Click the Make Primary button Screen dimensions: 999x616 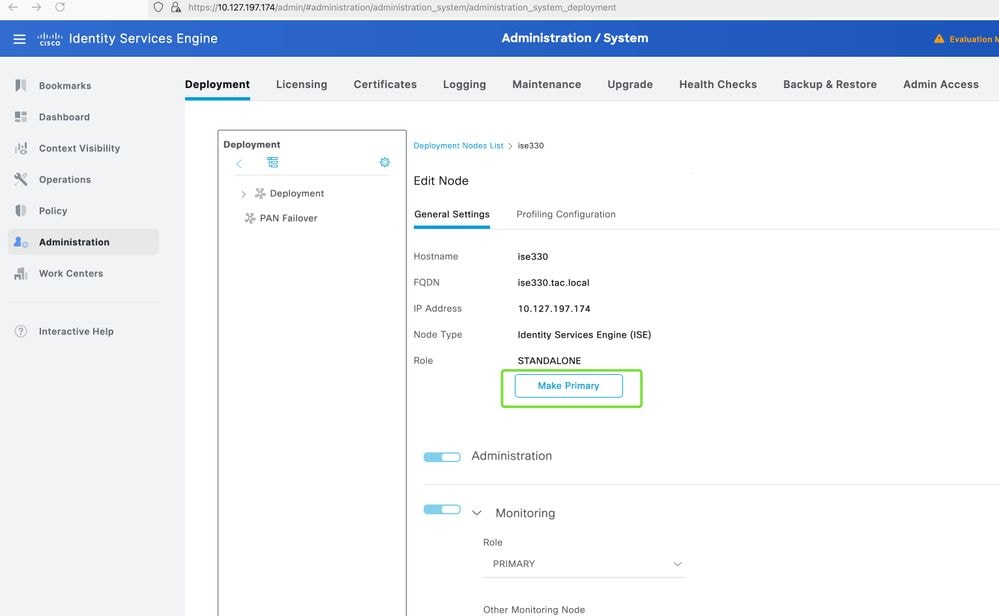point(568,386)
